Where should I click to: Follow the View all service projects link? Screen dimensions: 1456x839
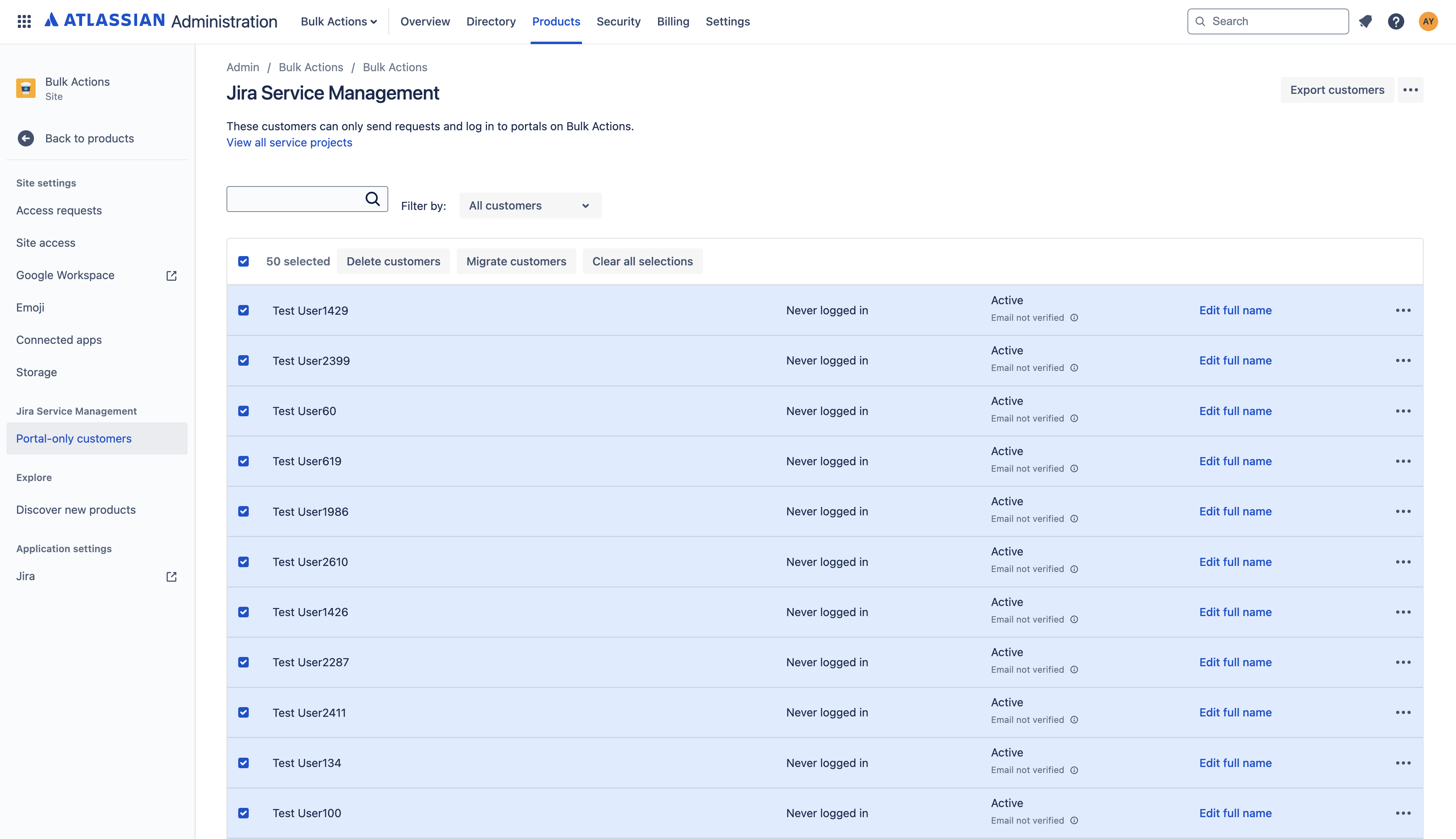point(289,142)
